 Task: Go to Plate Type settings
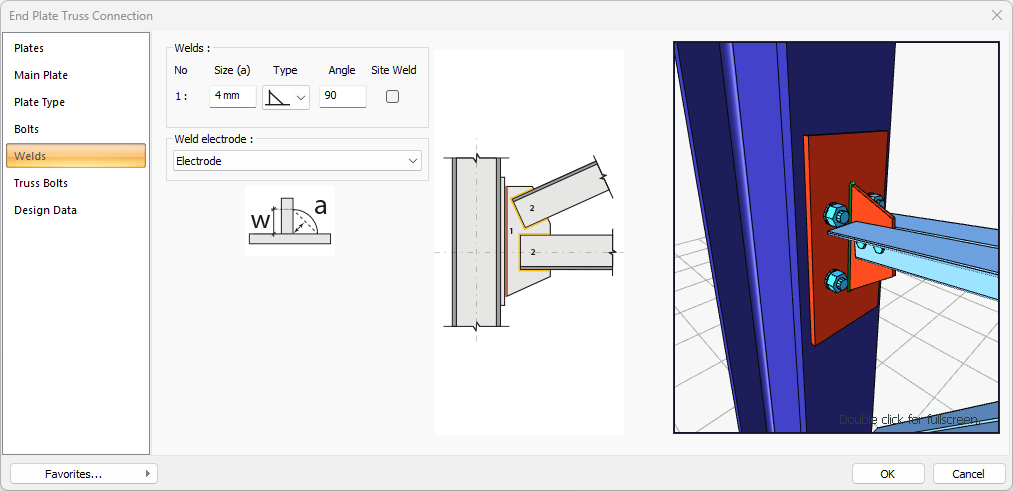tap(76, 102)
